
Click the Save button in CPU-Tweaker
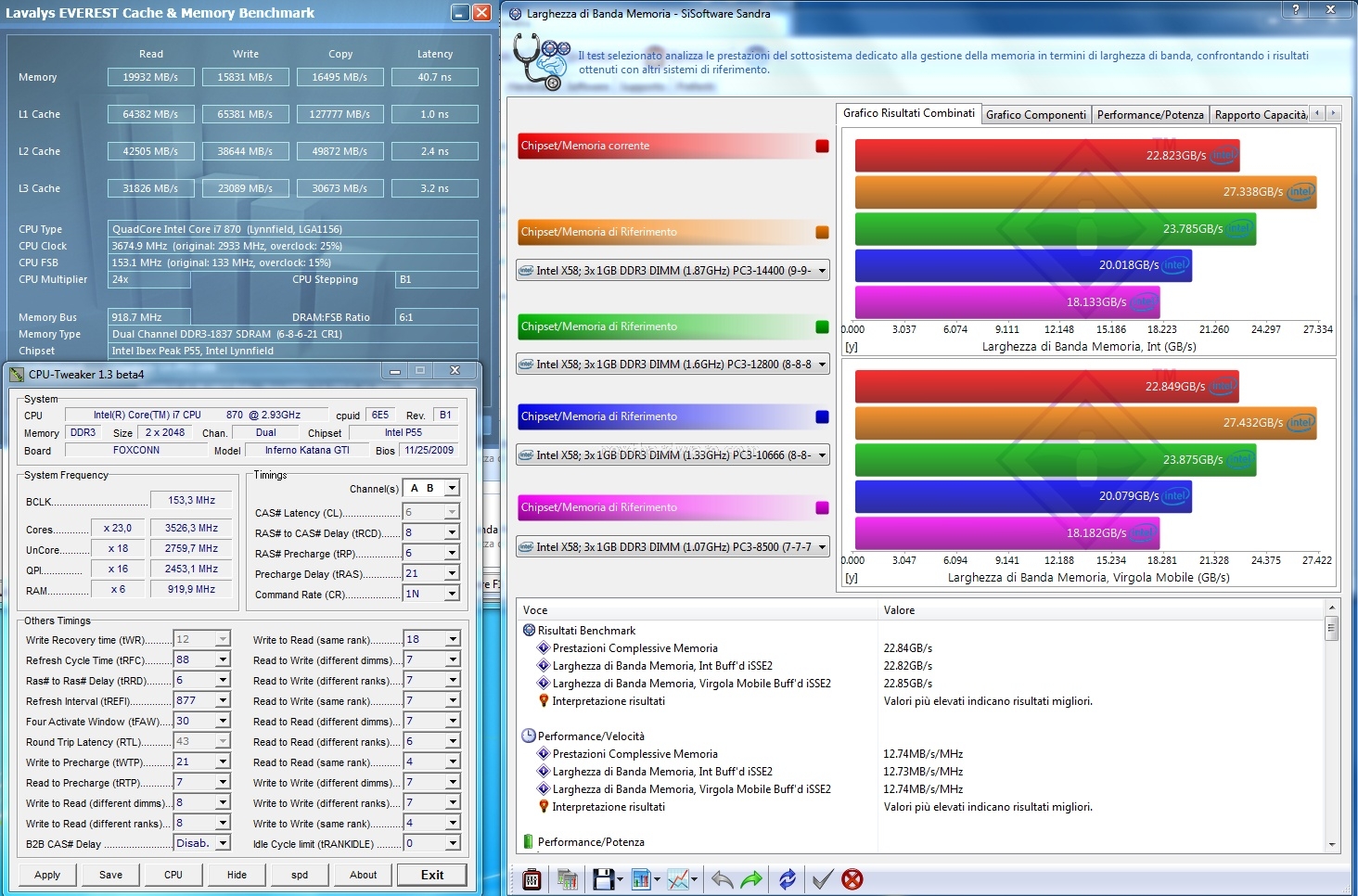pos(110,875)
